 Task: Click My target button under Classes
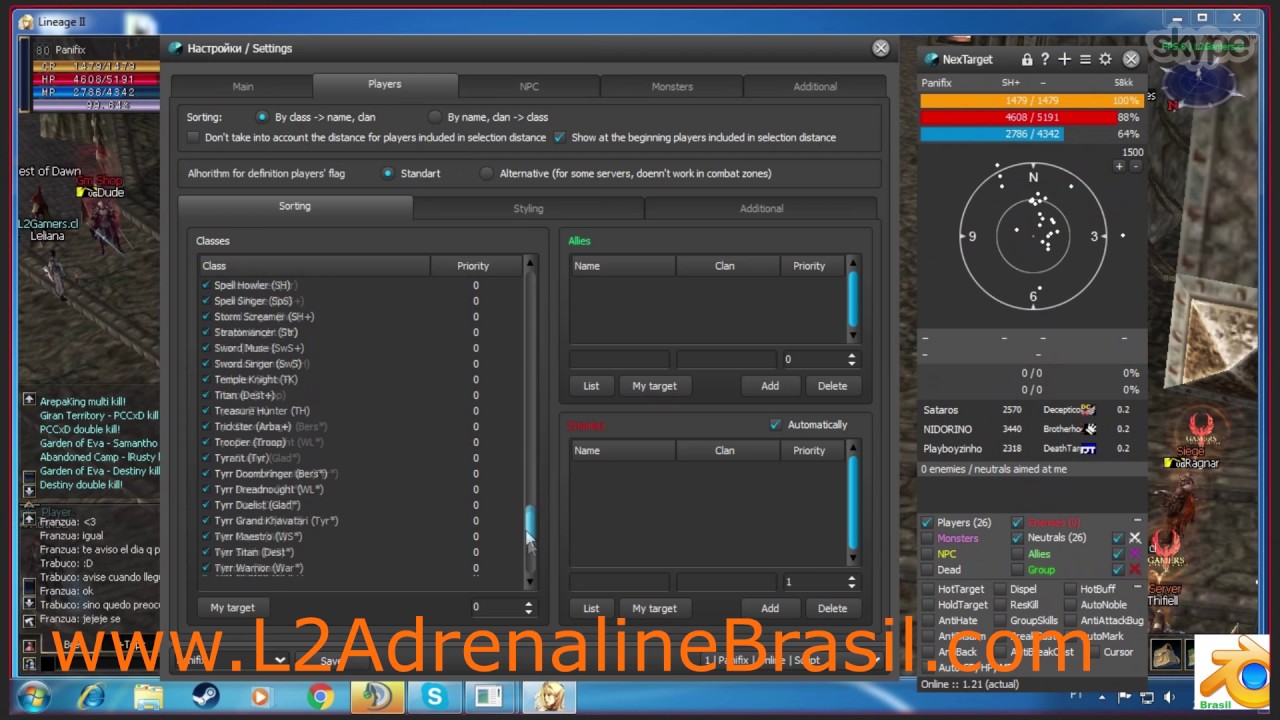click(x=232, y=607)
